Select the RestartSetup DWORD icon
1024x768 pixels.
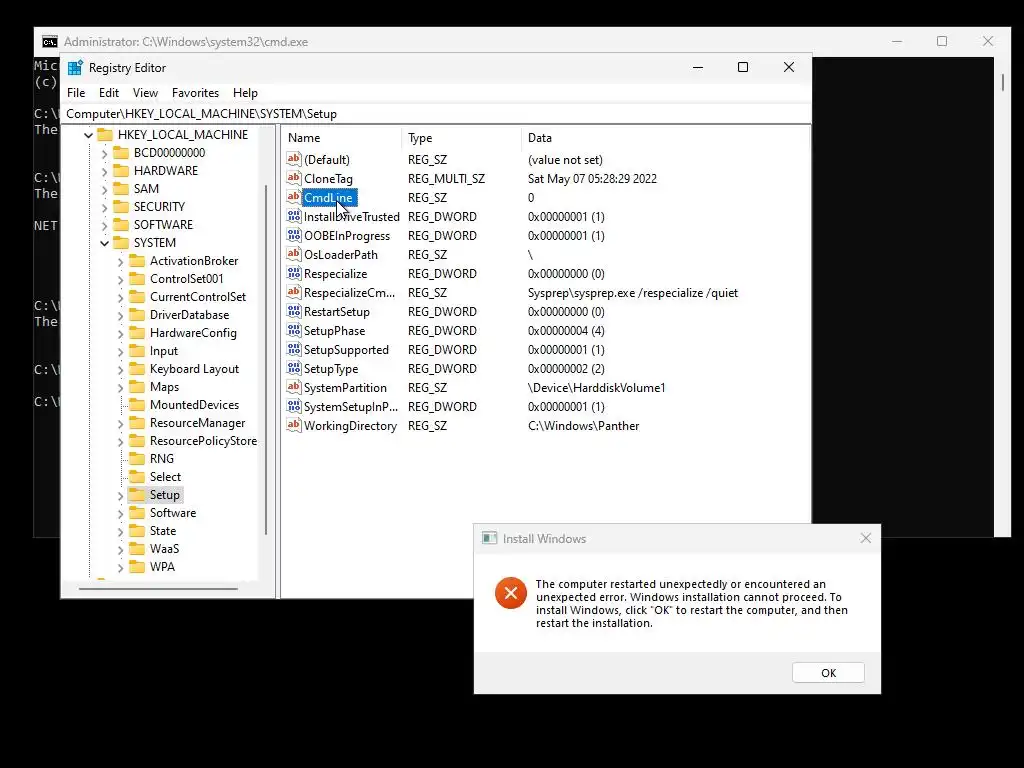click(294, 311)
